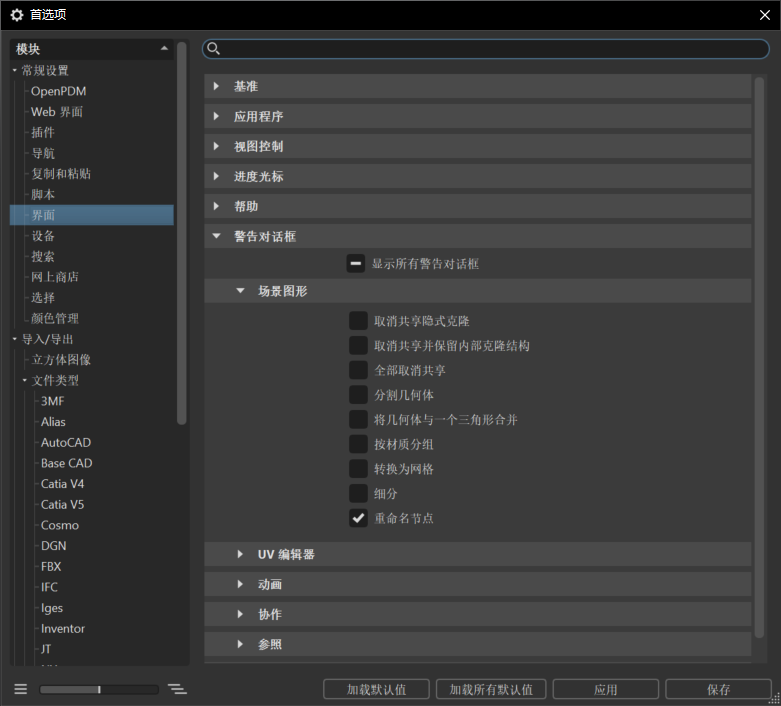Click into the preferences search field
Image resolution: width=781 pixels, height=706 pixels.
pos(486,48)
